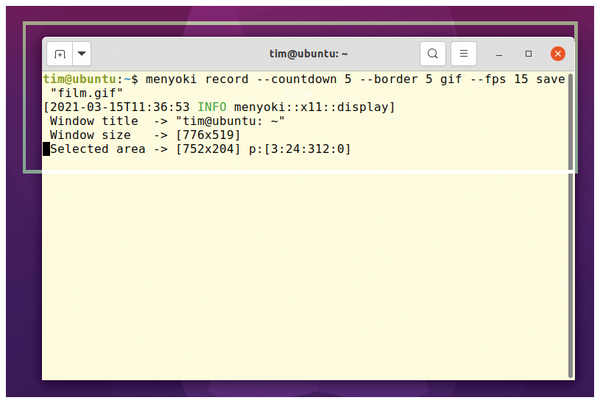Viewport: 600px width, 403px height.
Task: Click the p:[3:24:312:0] padding value
Action: point(300,149)
